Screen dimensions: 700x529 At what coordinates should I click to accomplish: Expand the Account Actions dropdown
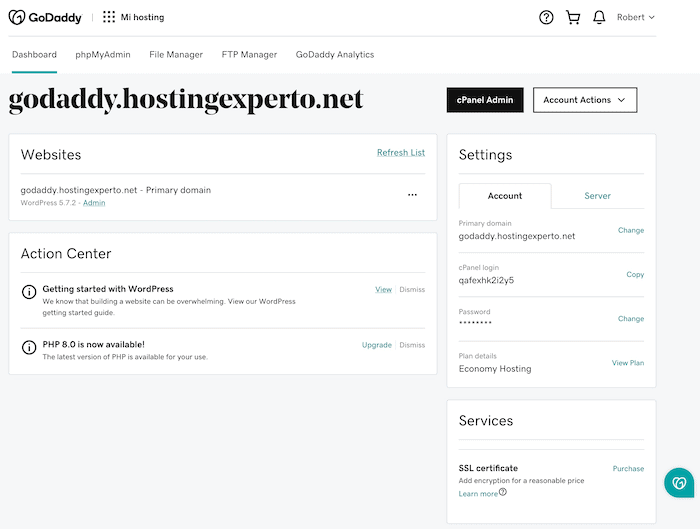[x=585, y=100]
